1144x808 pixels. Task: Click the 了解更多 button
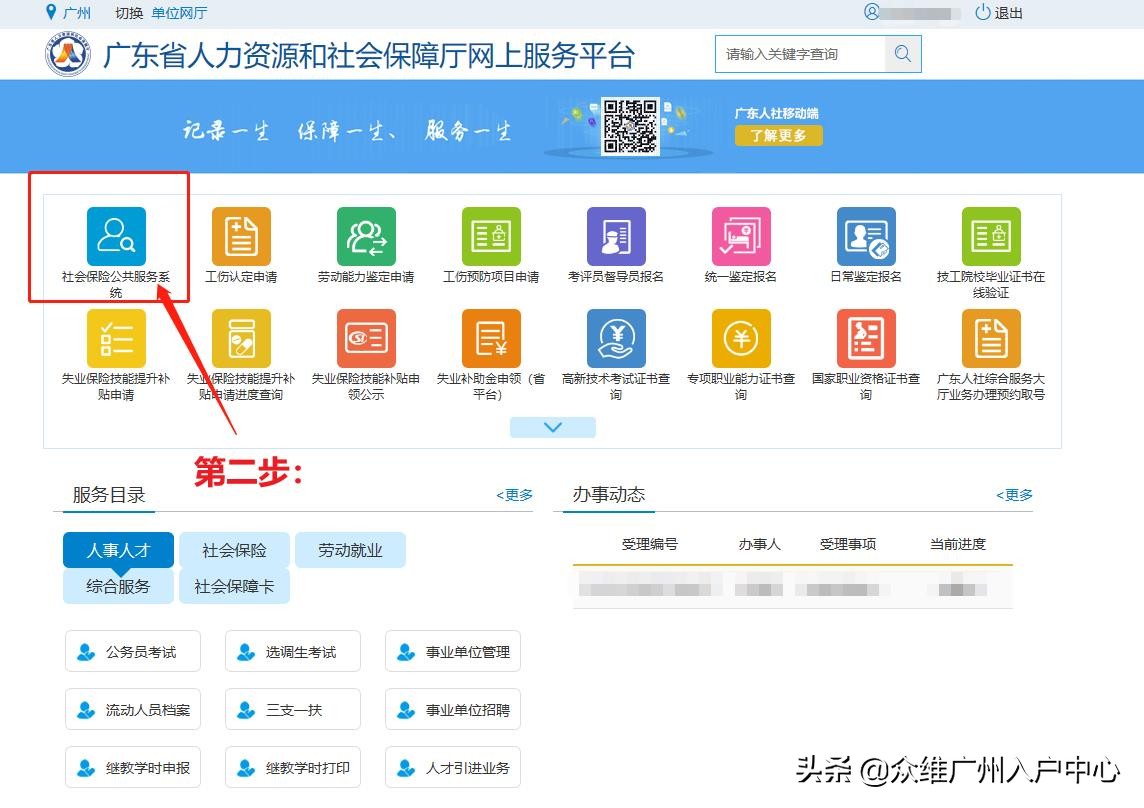coord(778,135)
